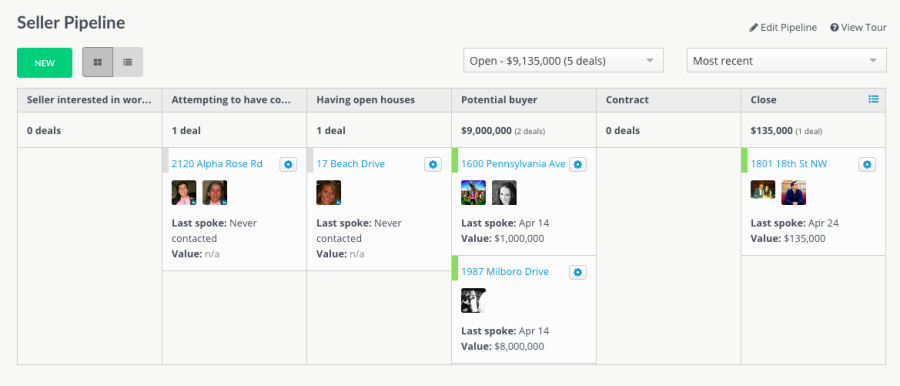Click second avatar on 1600 Pennsylvania Ave
This screenshot has height=386, width=900.
[x=504, y=192]
